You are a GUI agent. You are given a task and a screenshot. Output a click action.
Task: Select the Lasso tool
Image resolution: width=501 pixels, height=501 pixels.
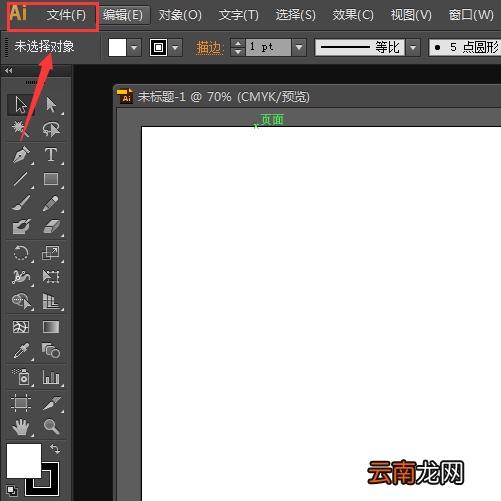51,129
